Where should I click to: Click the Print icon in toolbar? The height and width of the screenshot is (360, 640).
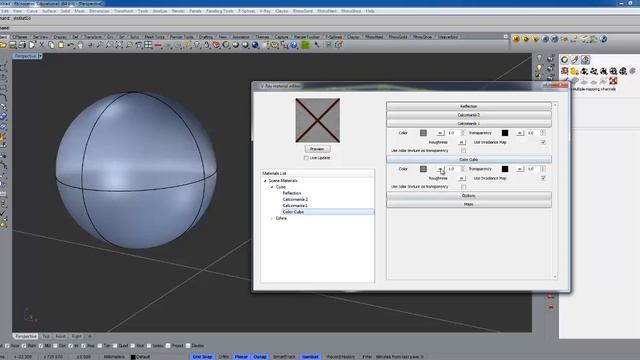point(22,45)
